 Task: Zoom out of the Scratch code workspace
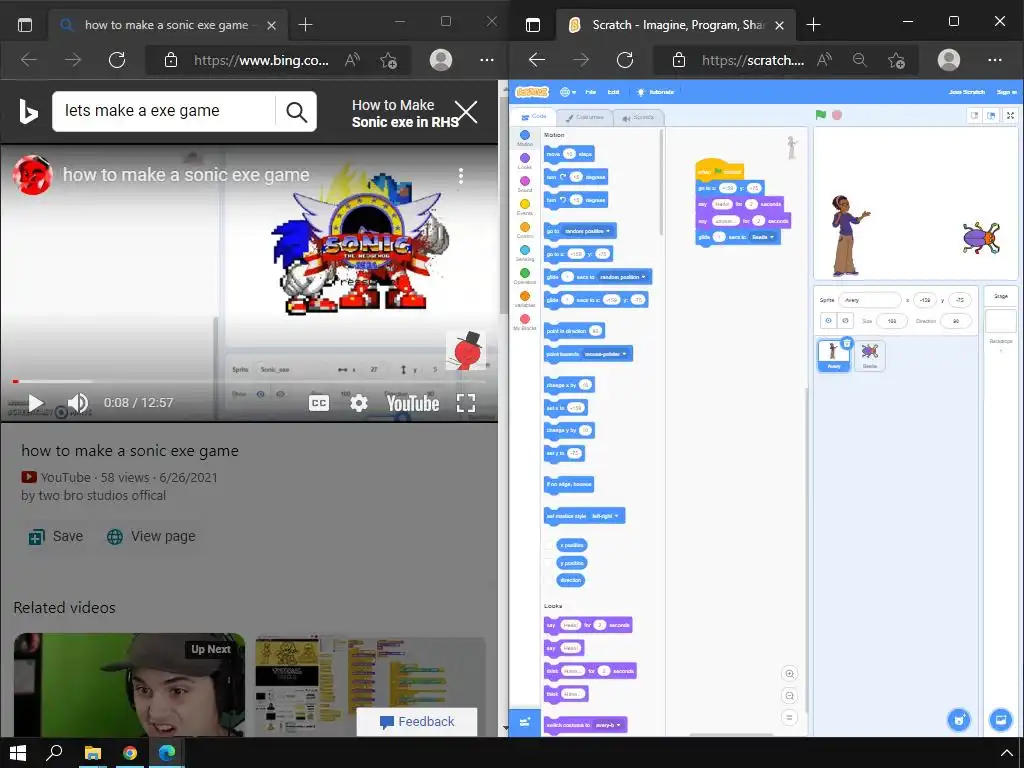point(790,696)
